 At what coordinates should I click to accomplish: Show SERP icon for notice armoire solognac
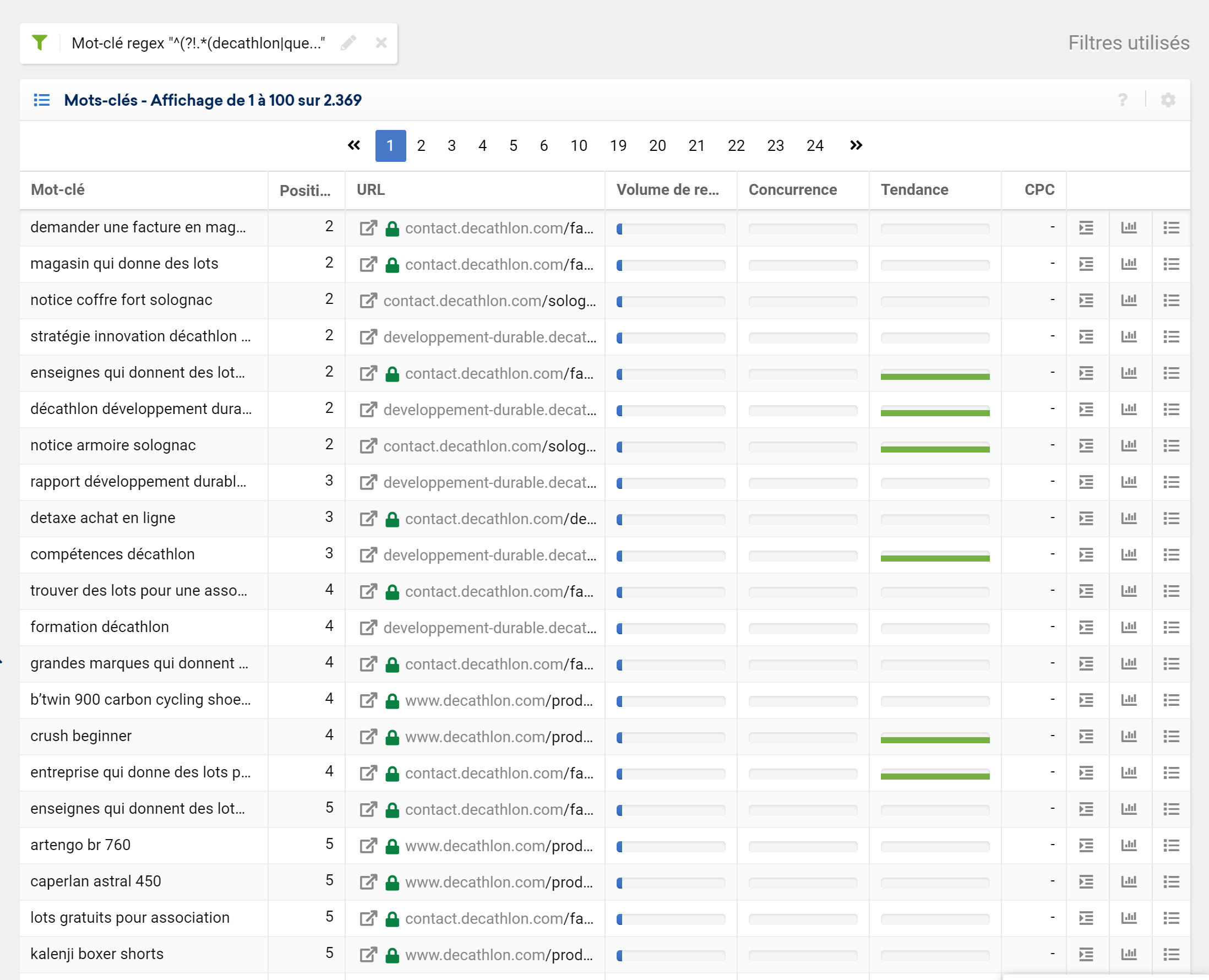[1086, 446]
